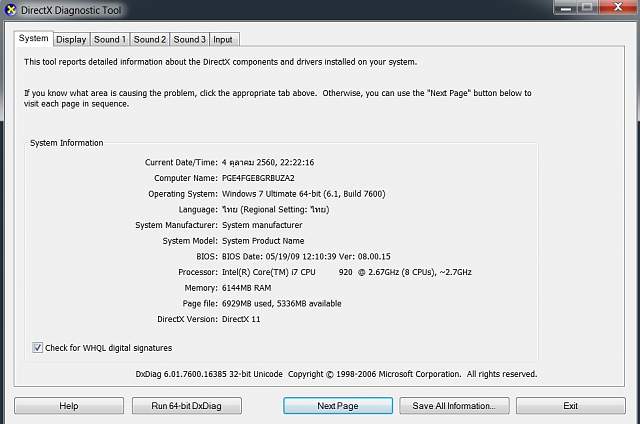Open the Sound 1 tab
Screen dimensions: 640x424
coord(110,40)
